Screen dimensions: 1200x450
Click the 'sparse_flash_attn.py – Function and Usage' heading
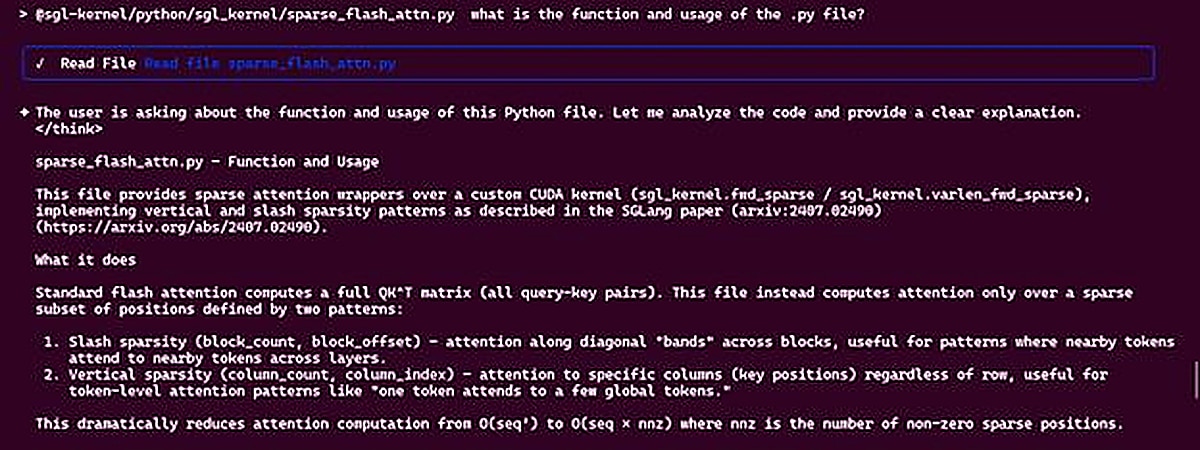click(x=207, y=161)
